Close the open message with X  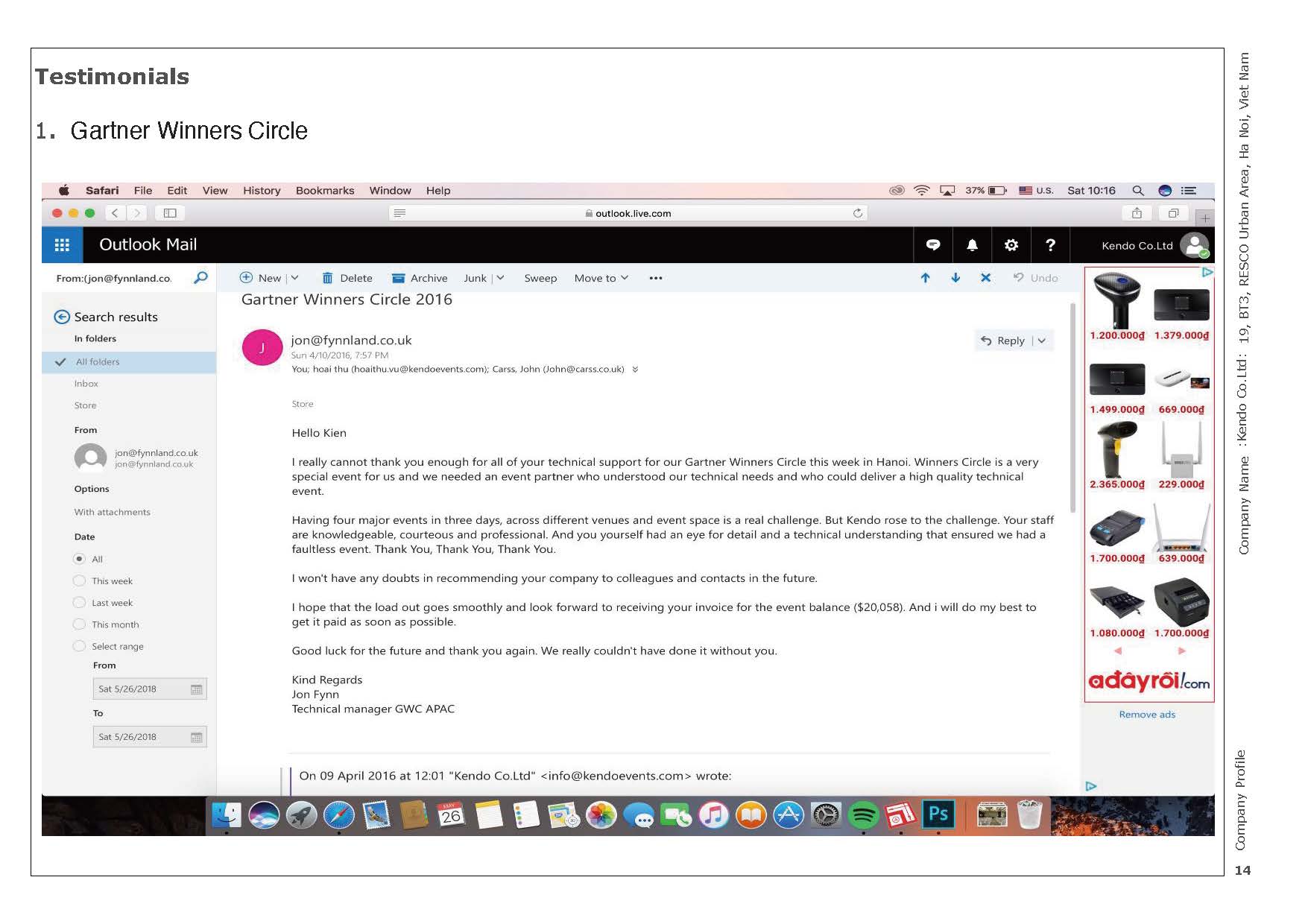coord(985,278)
